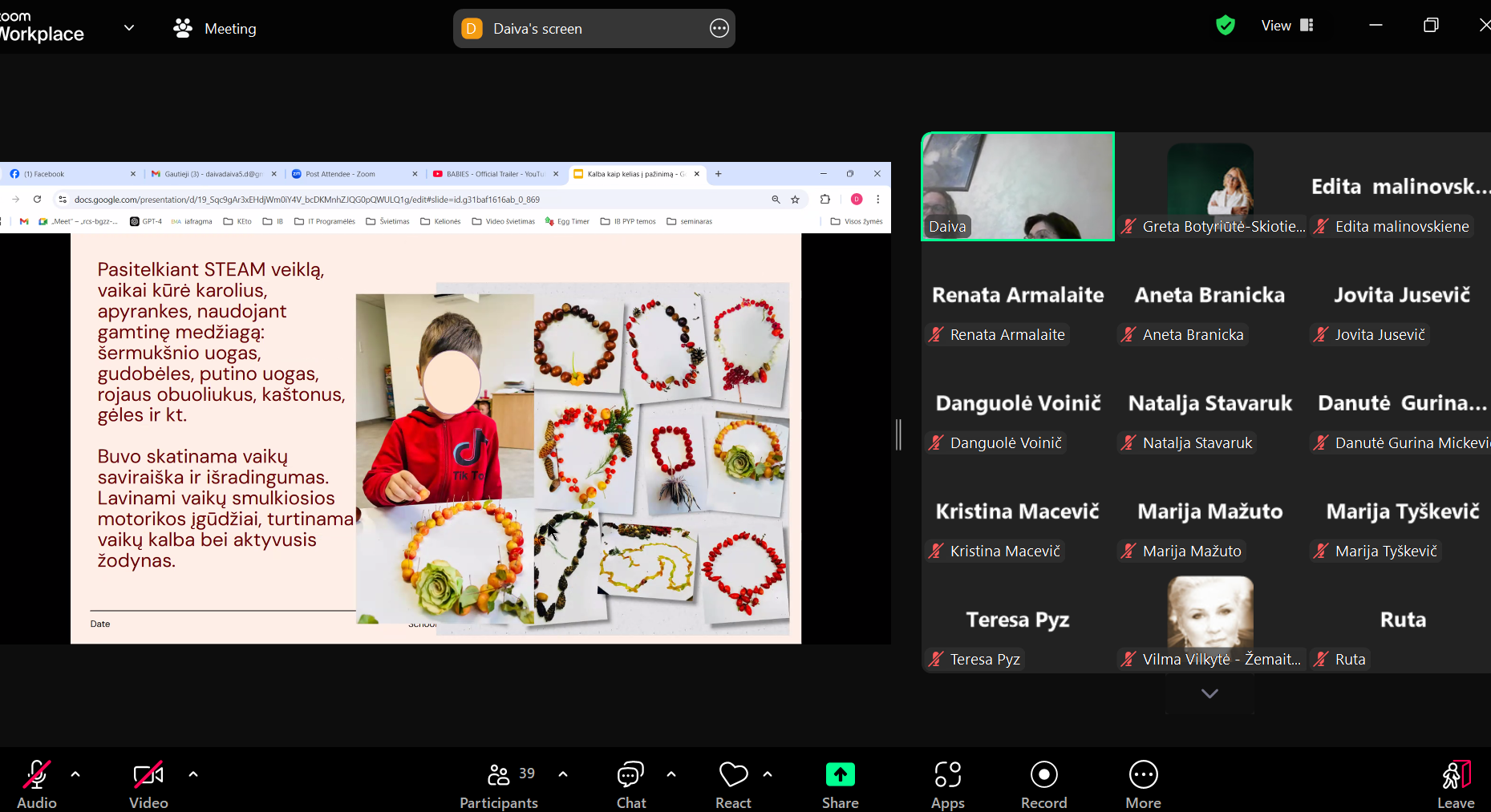Close the Facebook browser tab
Image resolution: width=1491 pixels, height=812 pixels.
click(x=133, y=174)
